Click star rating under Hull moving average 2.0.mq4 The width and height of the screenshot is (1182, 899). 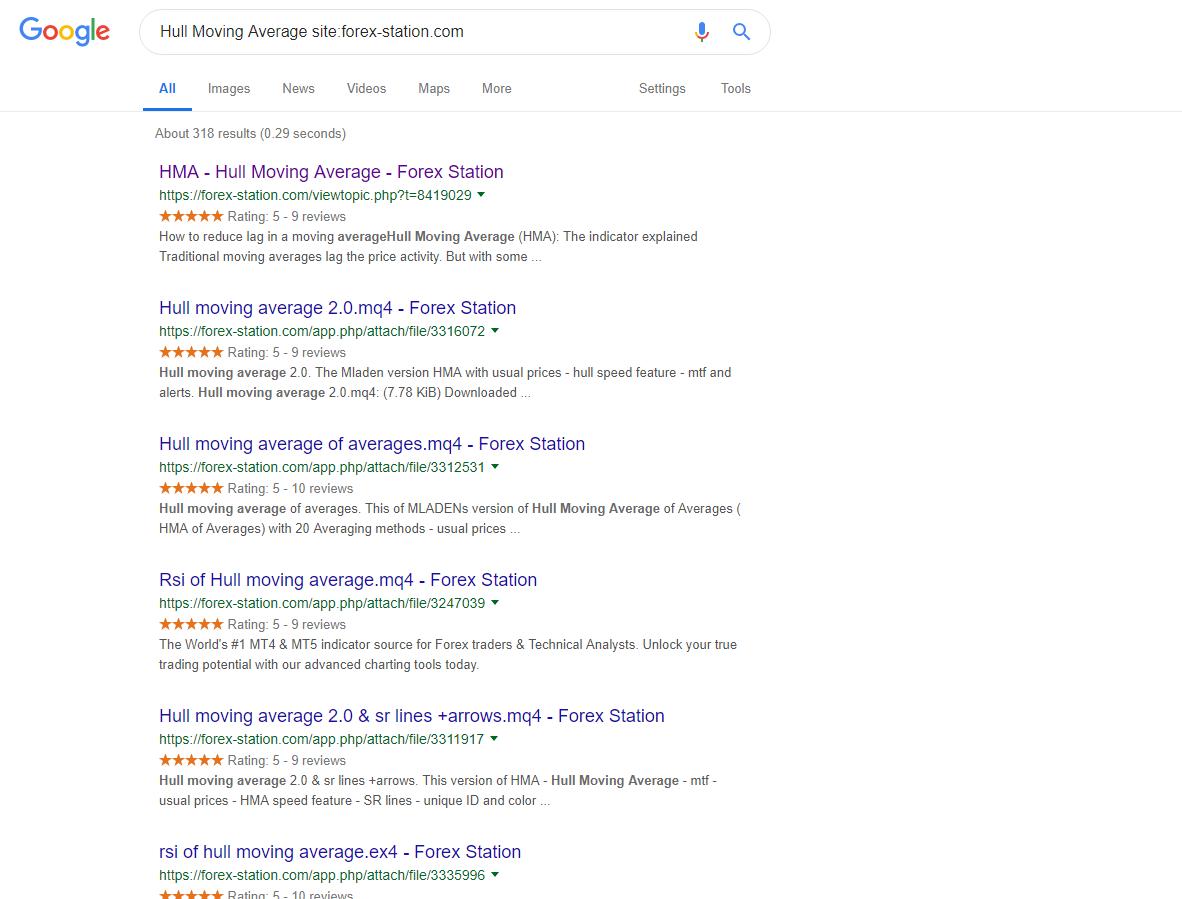click(x=191, y=352)
